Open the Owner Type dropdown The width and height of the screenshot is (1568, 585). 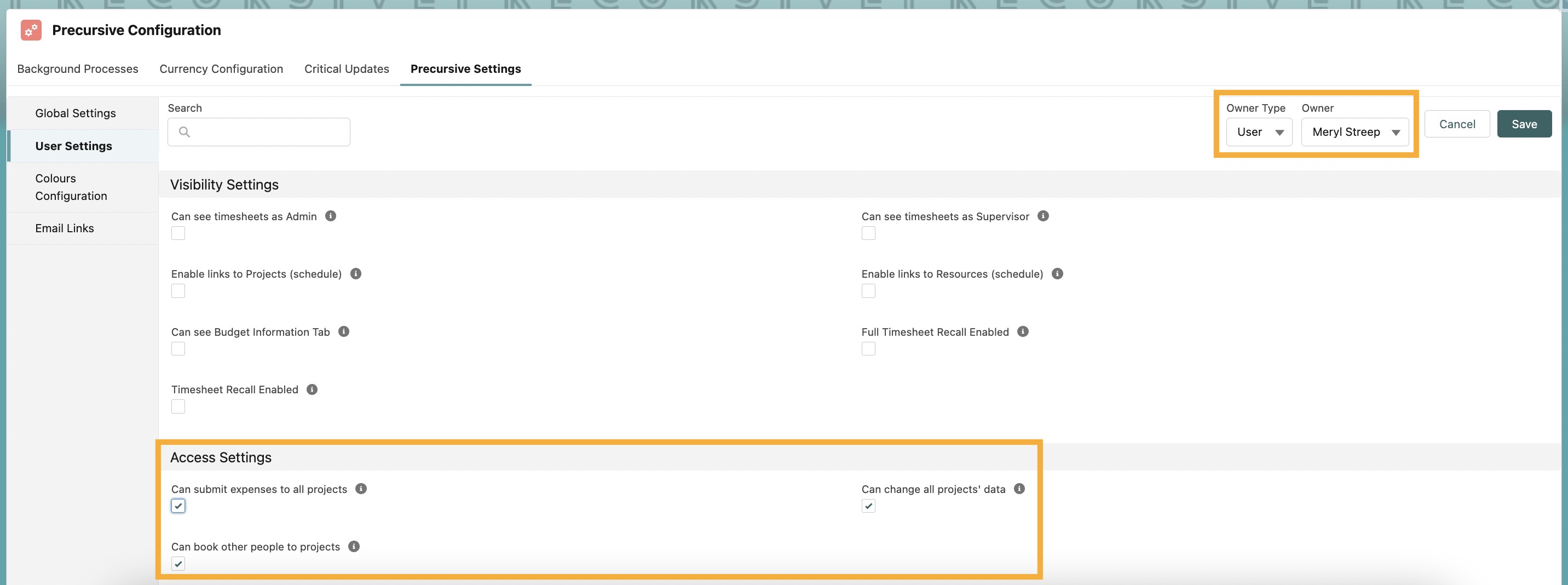(1259, 132)
